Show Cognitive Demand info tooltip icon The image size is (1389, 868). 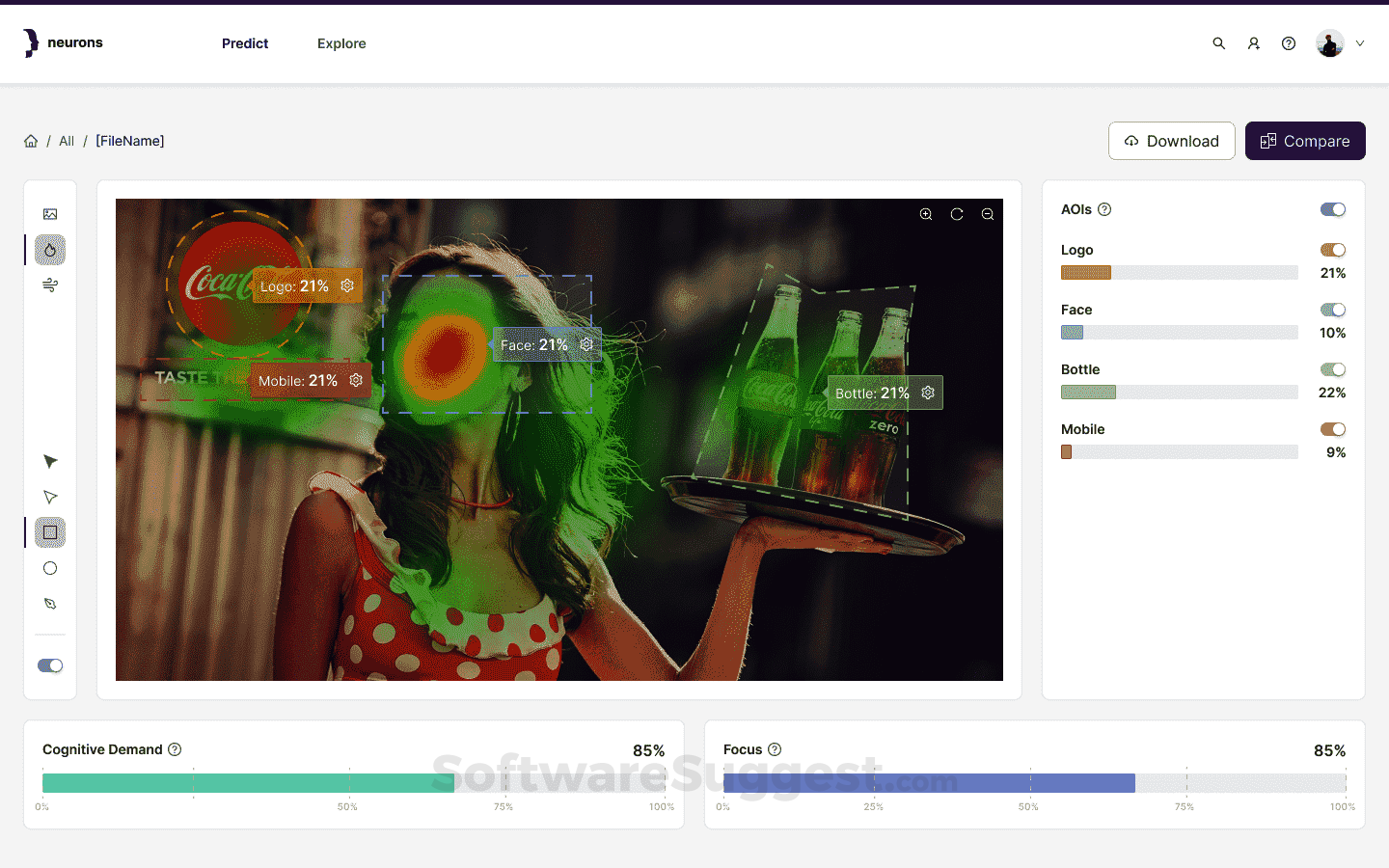coord(175,749)
